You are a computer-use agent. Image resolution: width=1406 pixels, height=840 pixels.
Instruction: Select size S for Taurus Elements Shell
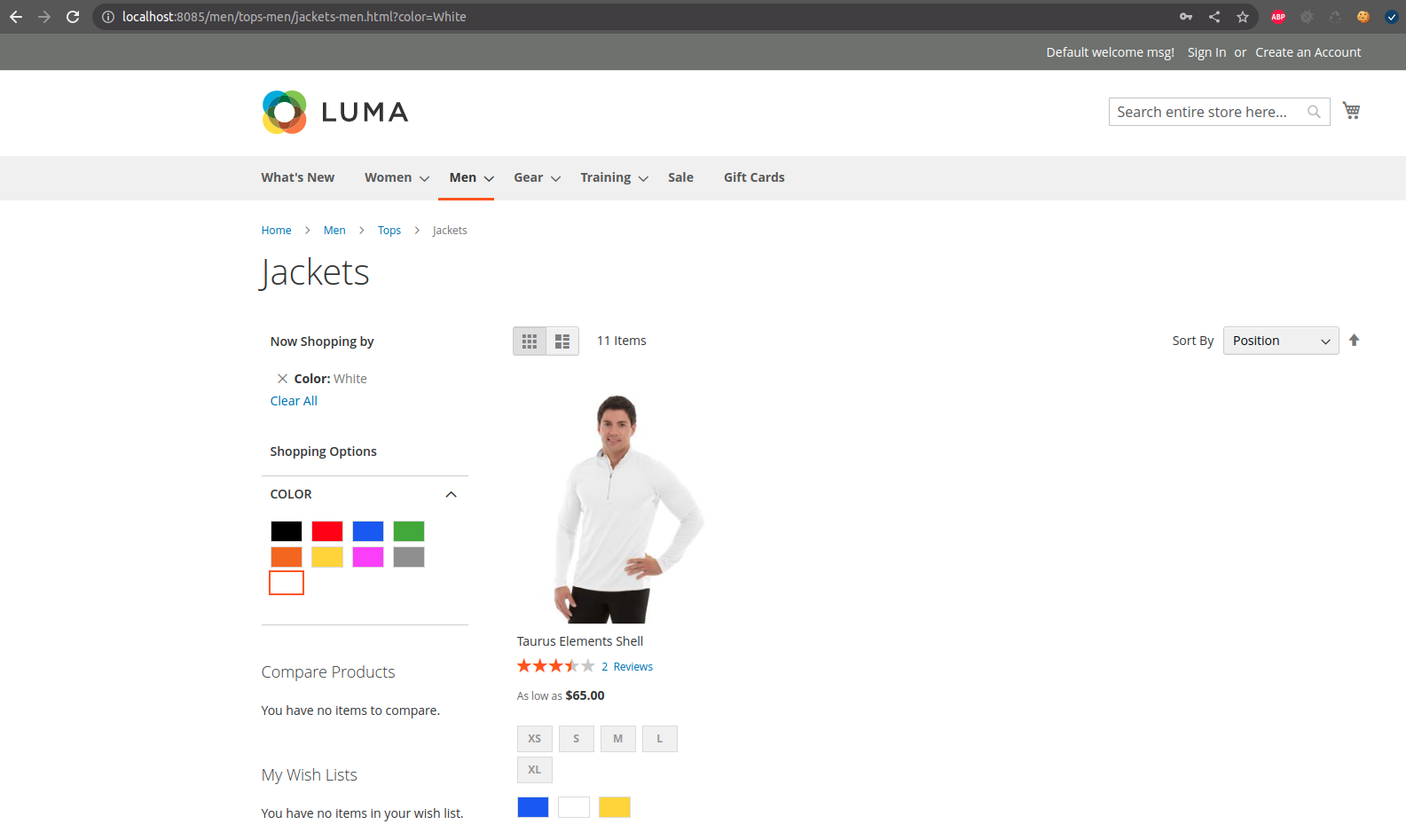(x=577, y=739)
